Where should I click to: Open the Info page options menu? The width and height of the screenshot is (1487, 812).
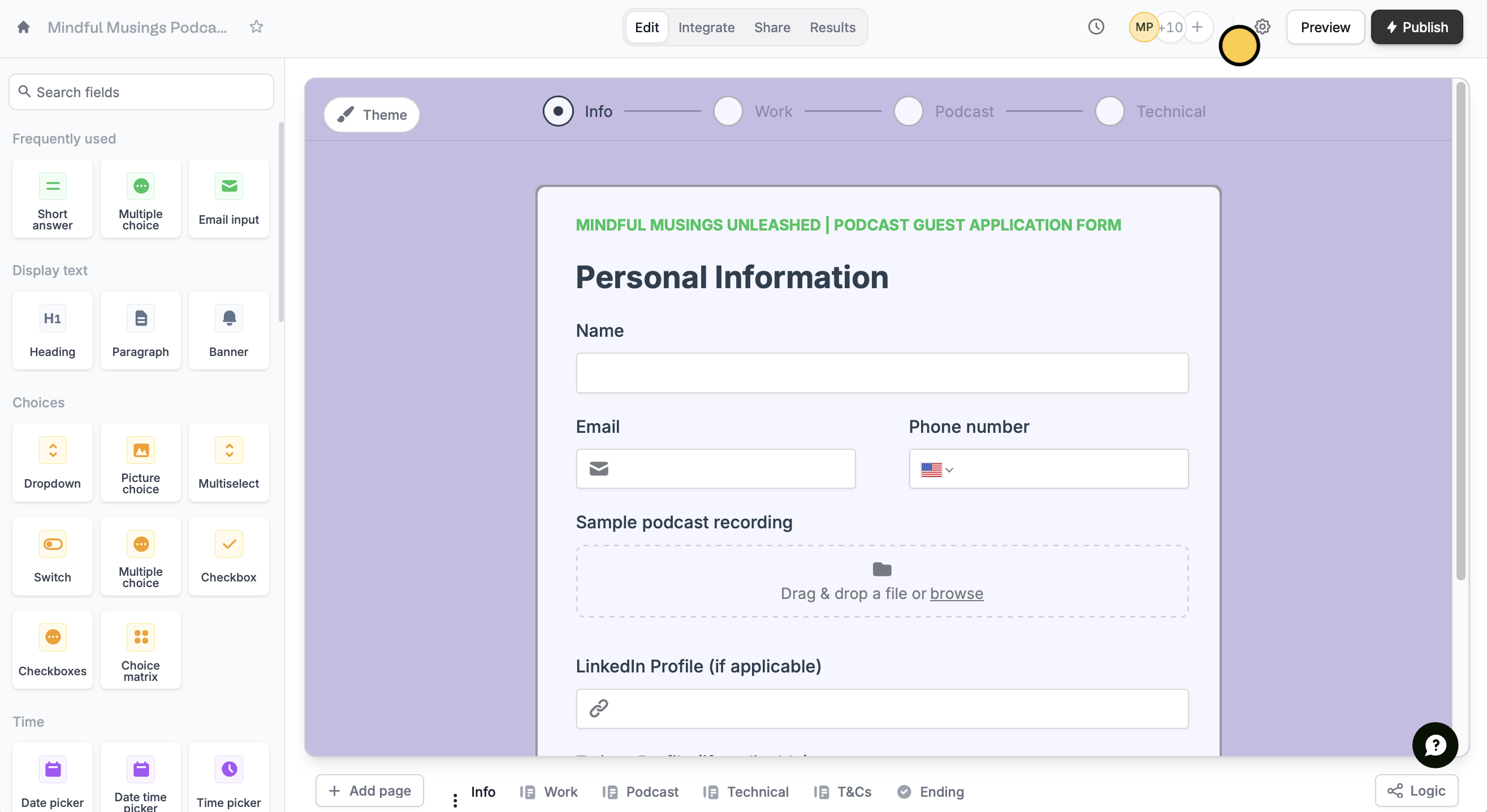click(x=455, y=800)
